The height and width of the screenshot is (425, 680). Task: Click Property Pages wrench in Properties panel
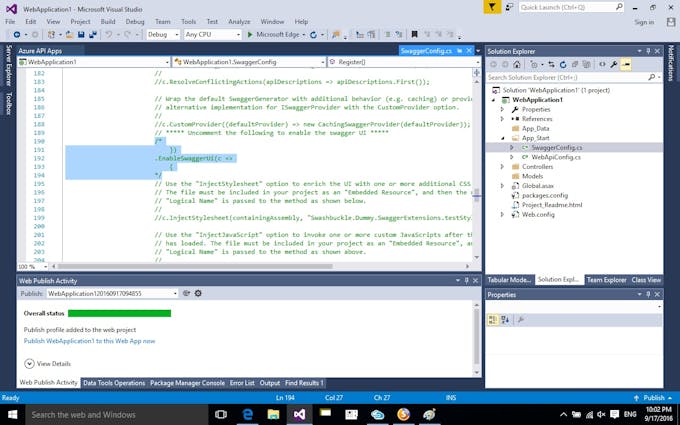pyautogui.click(x=521, y=320)
